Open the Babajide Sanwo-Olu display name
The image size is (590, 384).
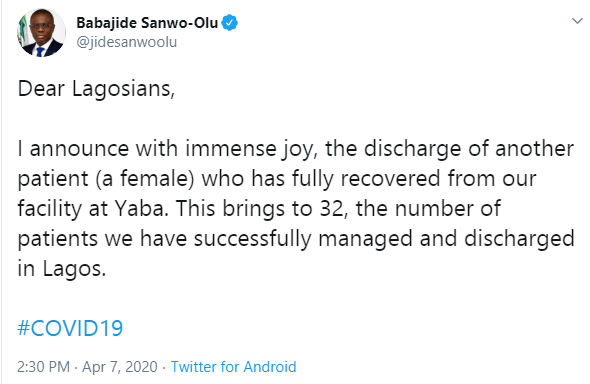click(147, 23)
